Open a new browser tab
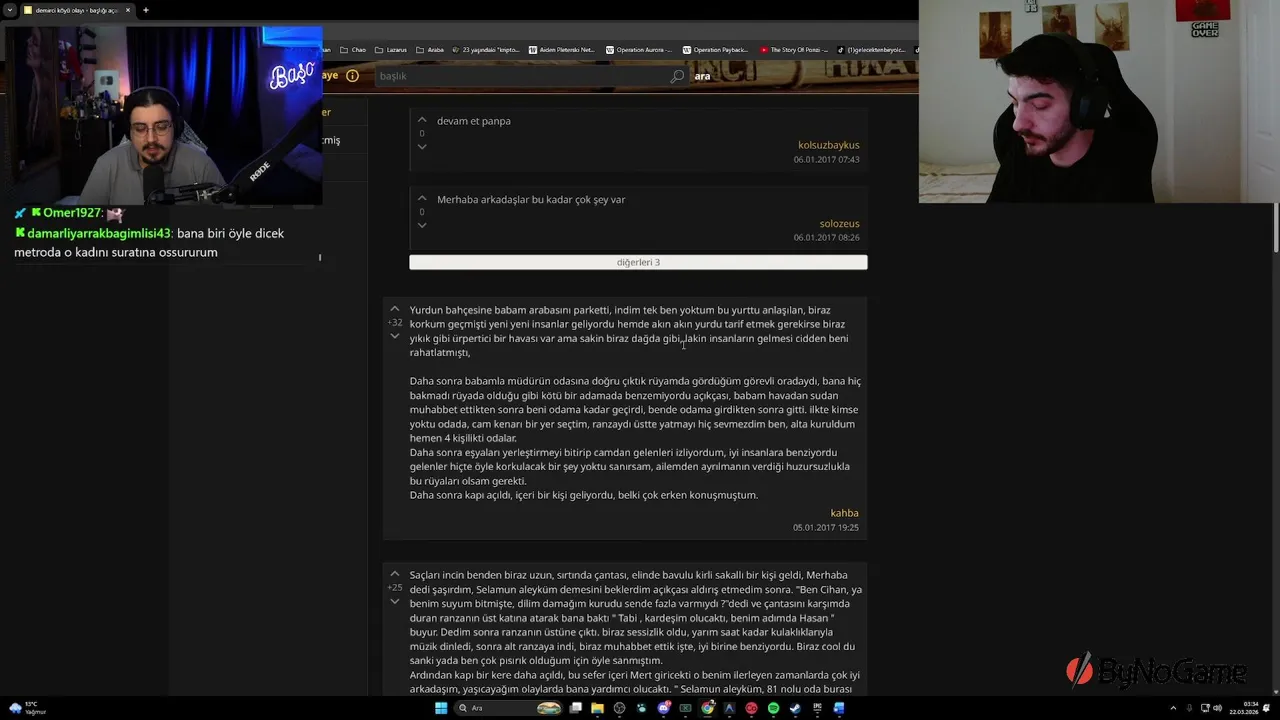Screen dimensions: 1280x720 coord(146,10)
